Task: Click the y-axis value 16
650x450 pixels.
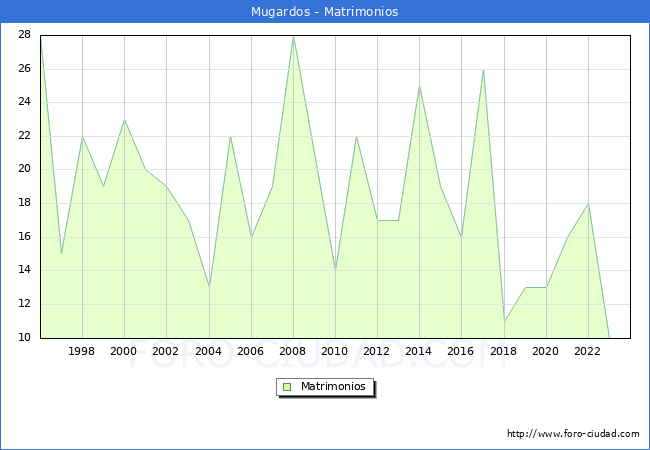Action: point(24,237)
